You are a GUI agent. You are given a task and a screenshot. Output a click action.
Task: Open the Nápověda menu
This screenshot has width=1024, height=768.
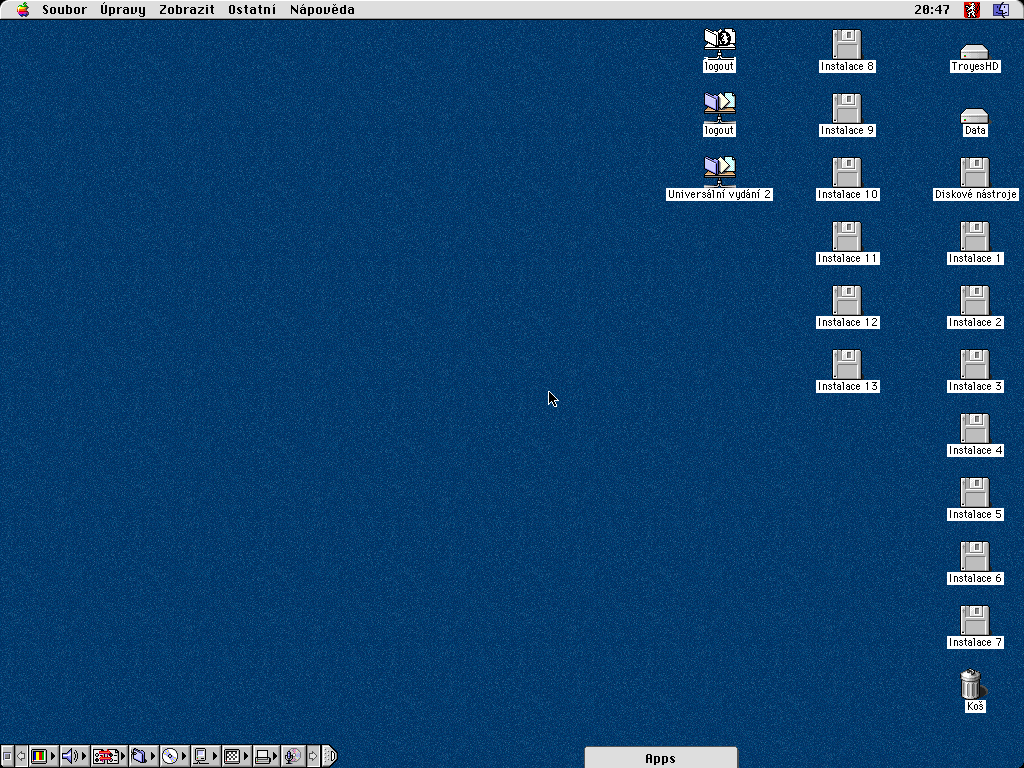(x=322, y=10)
